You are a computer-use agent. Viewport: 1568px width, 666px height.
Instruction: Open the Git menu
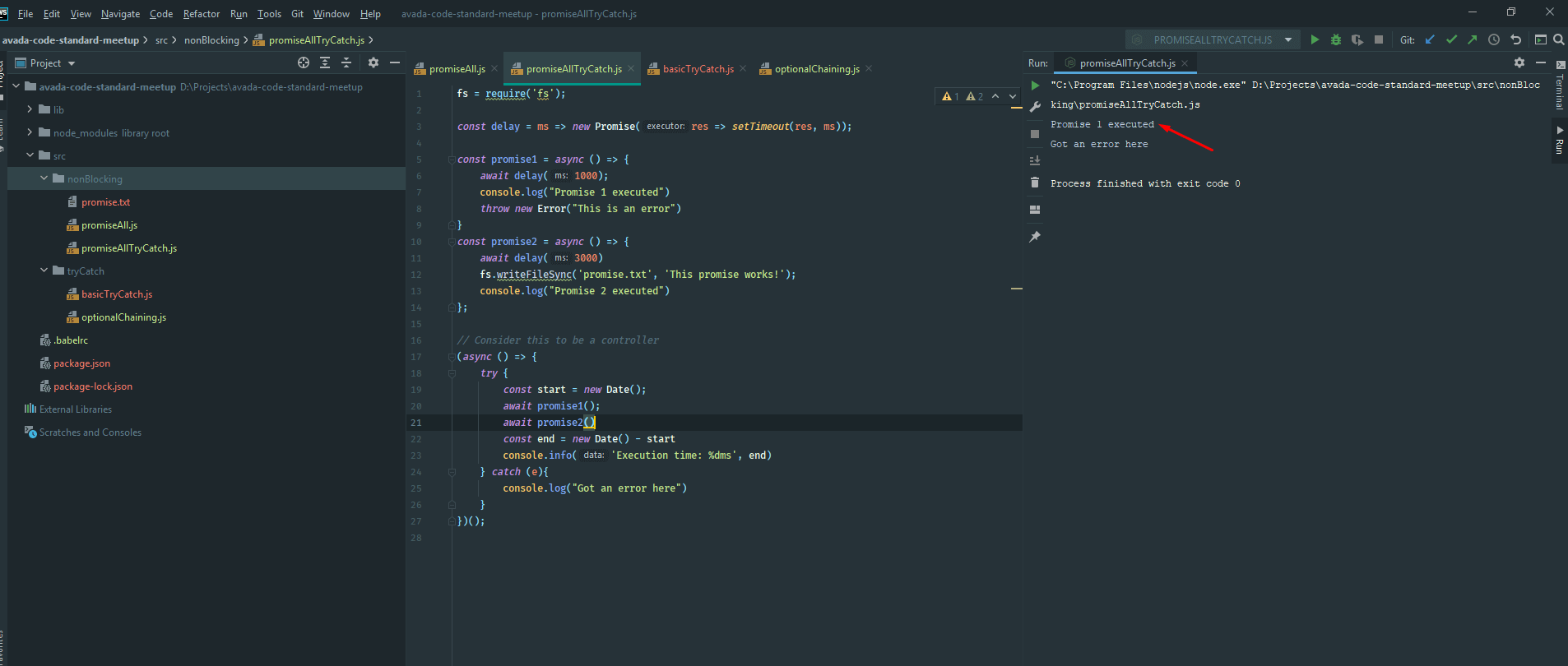297,14
